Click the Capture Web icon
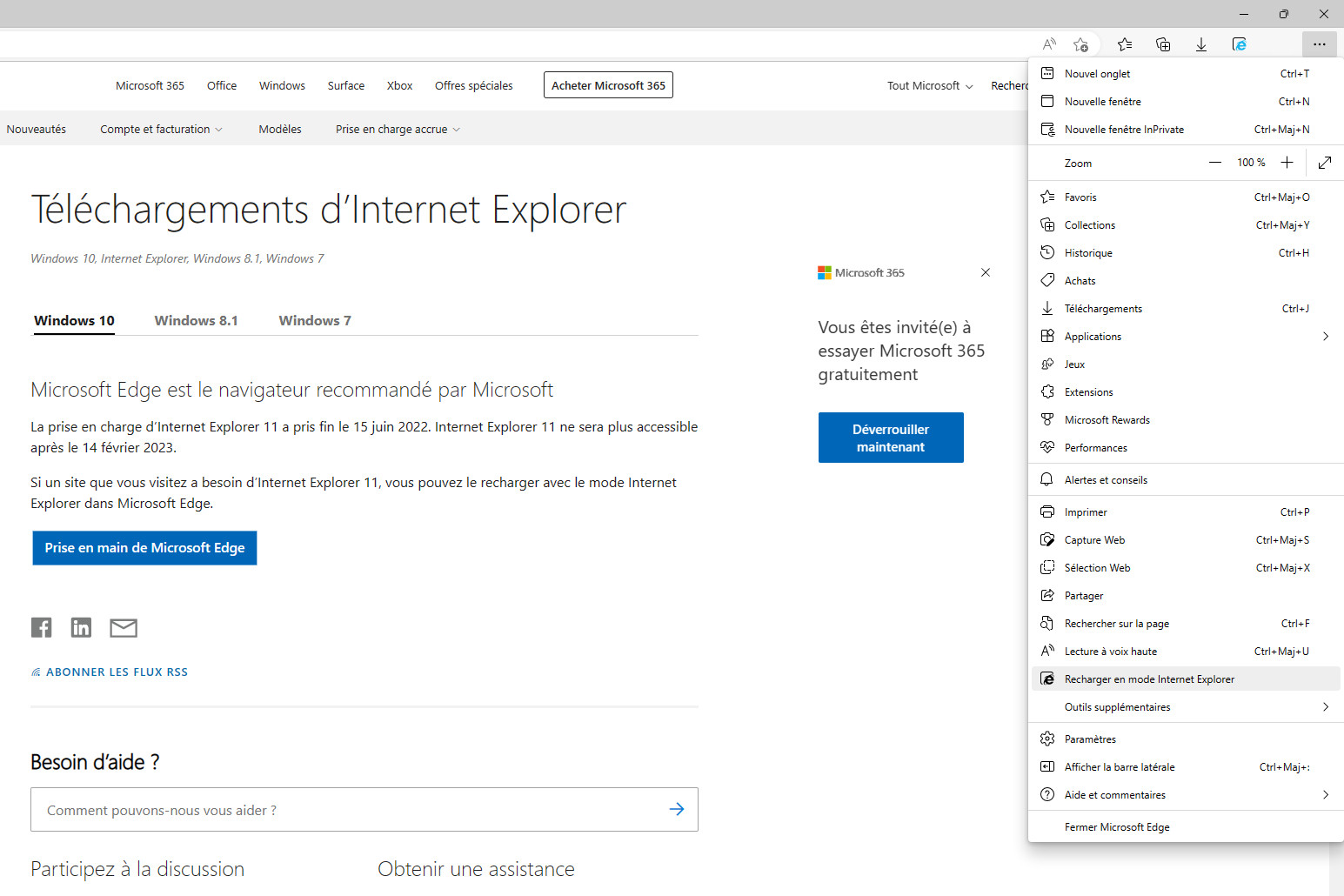Viewport: 1344px width, 896px height. (x=1047, y=540)
